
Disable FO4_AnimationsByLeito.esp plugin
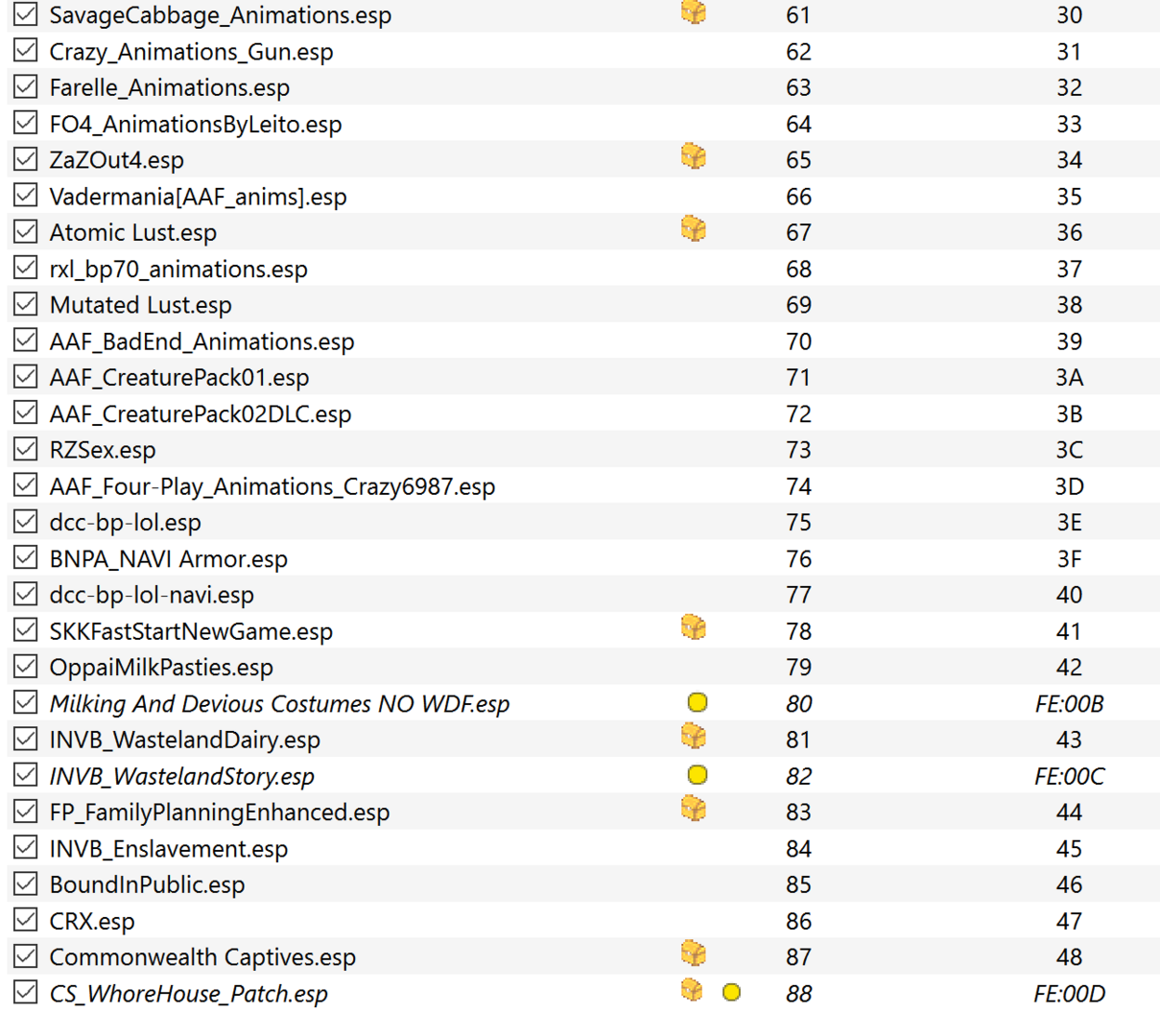26,123
